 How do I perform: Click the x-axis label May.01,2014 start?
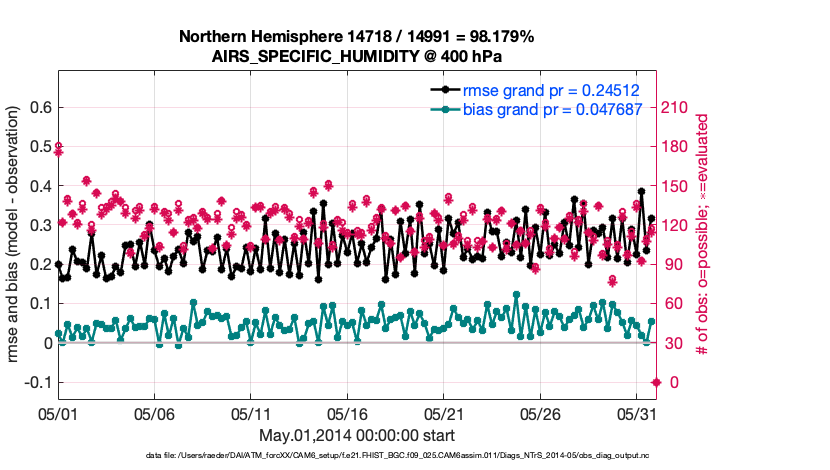click(356, 435)
